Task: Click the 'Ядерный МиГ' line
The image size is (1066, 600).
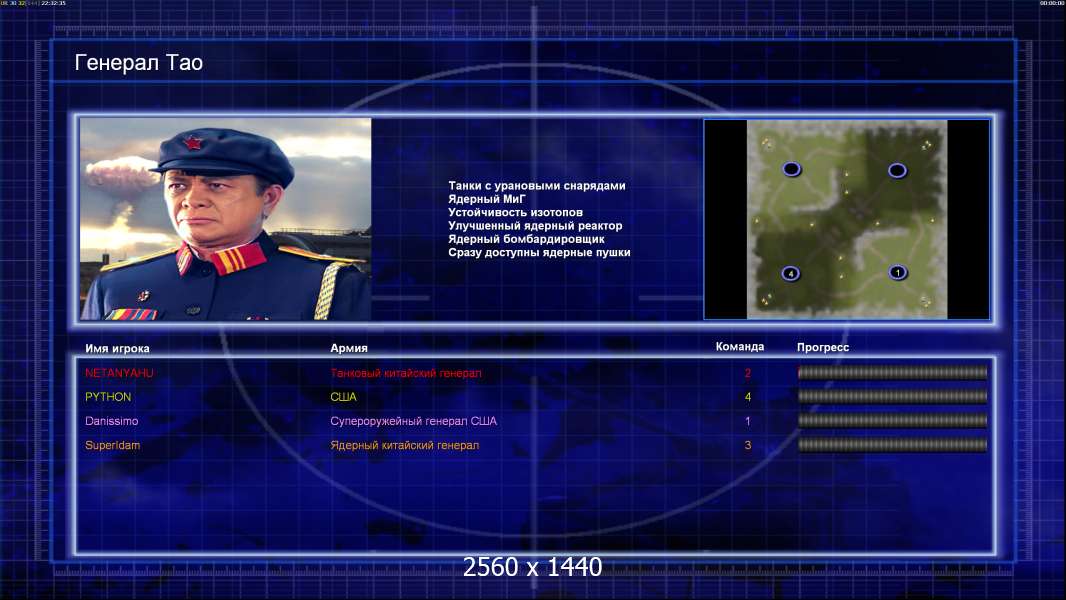Action: point(487,199)
